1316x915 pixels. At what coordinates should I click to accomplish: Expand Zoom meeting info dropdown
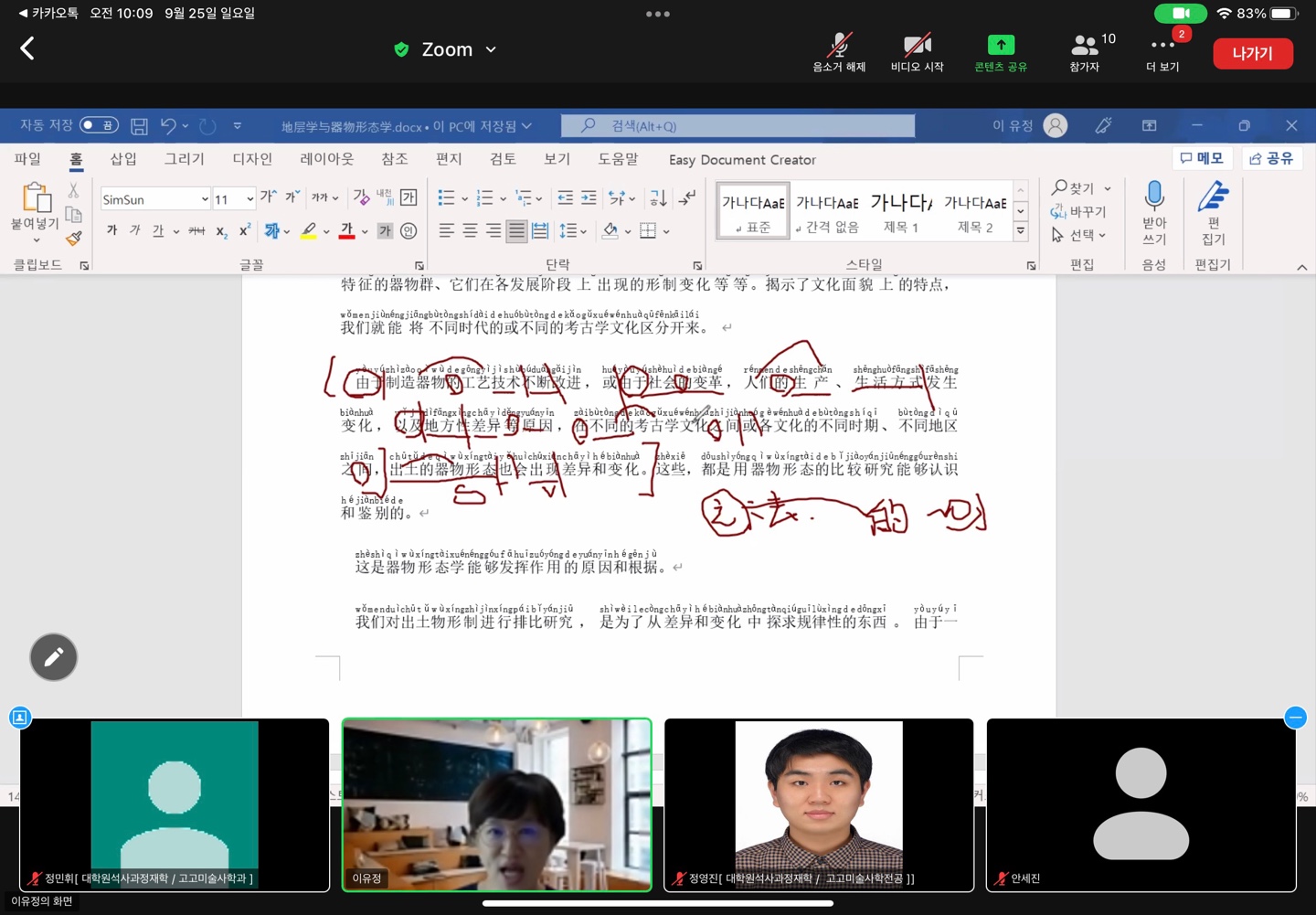click(491, 49)
